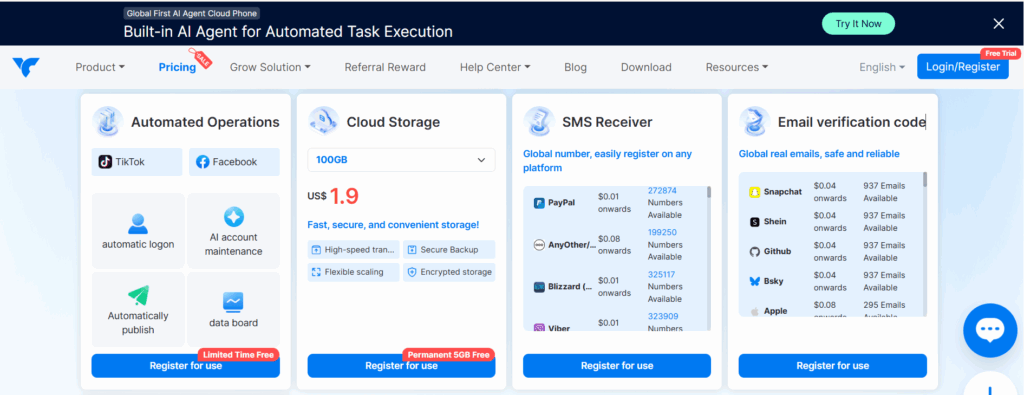The image size is (1024, 395).
Task: Click the AnyOther service icon
Action: tap(539, 245)
